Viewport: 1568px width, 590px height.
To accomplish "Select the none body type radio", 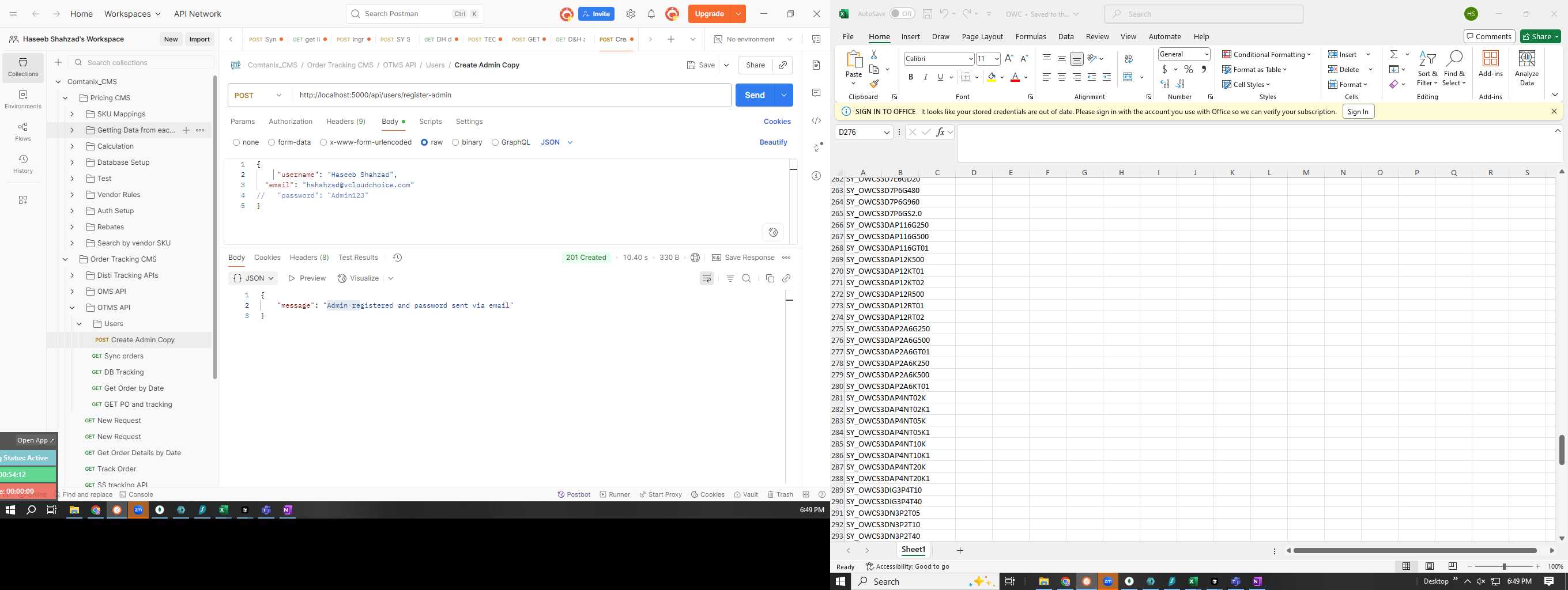I will tap(236, 142).
